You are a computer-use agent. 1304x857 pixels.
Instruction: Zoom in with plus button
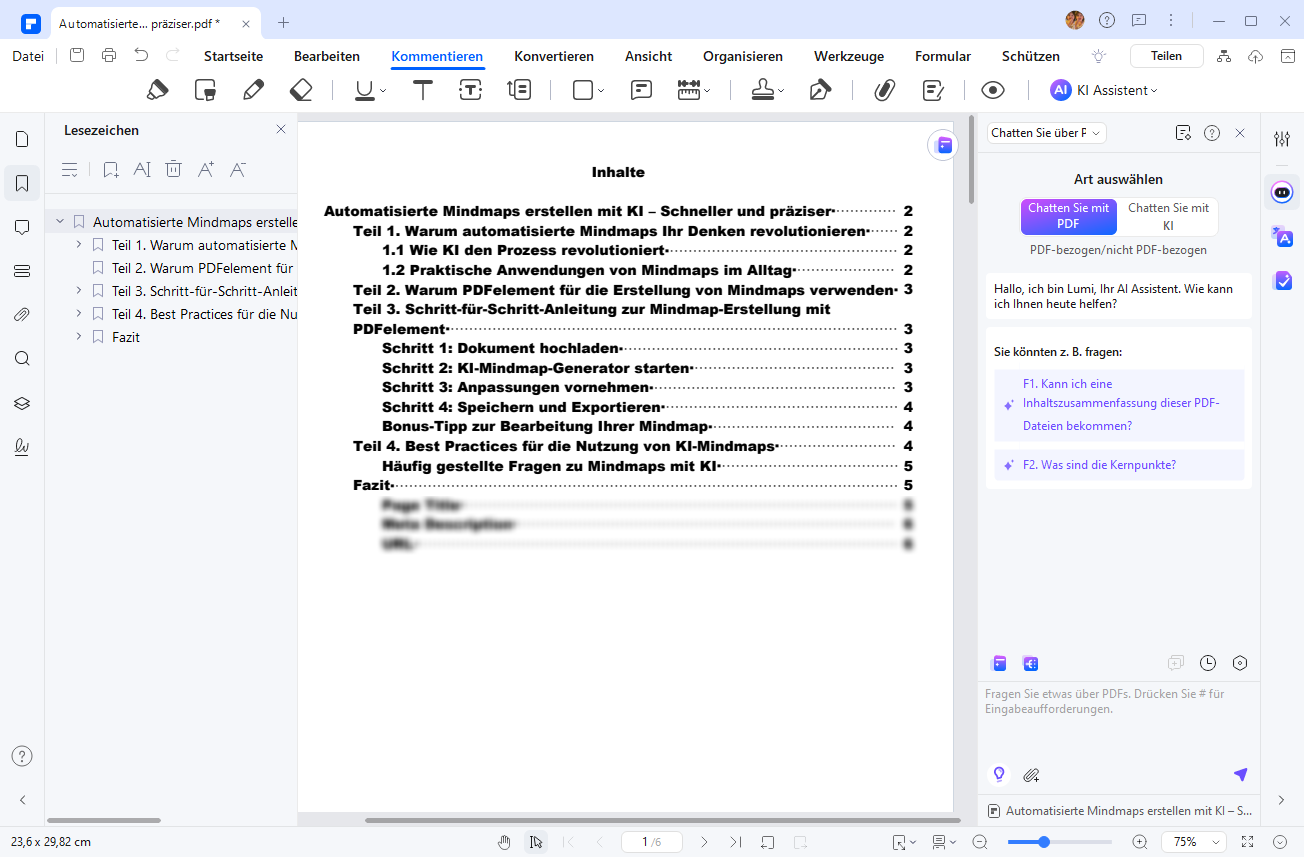click(x=1139, y=842)
